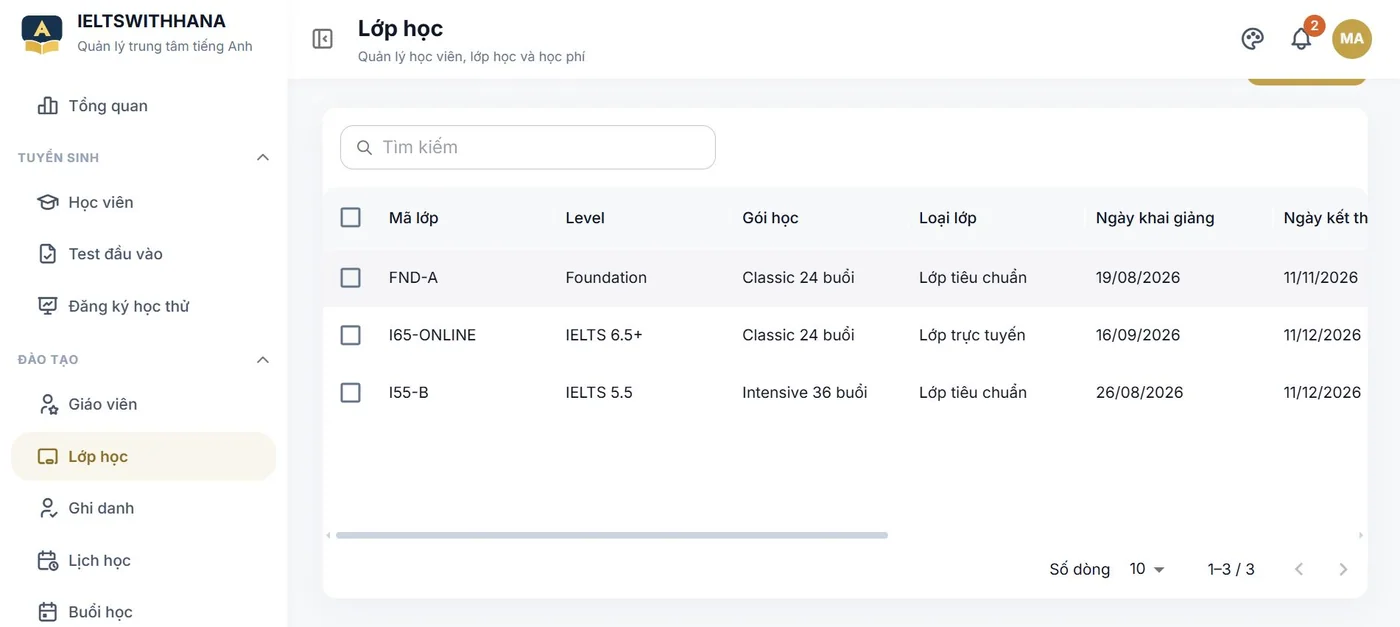Screen dimensions: 1400x627
Task: Open Tổng quan in the sidebar
Action: click(x=143, y=106)
